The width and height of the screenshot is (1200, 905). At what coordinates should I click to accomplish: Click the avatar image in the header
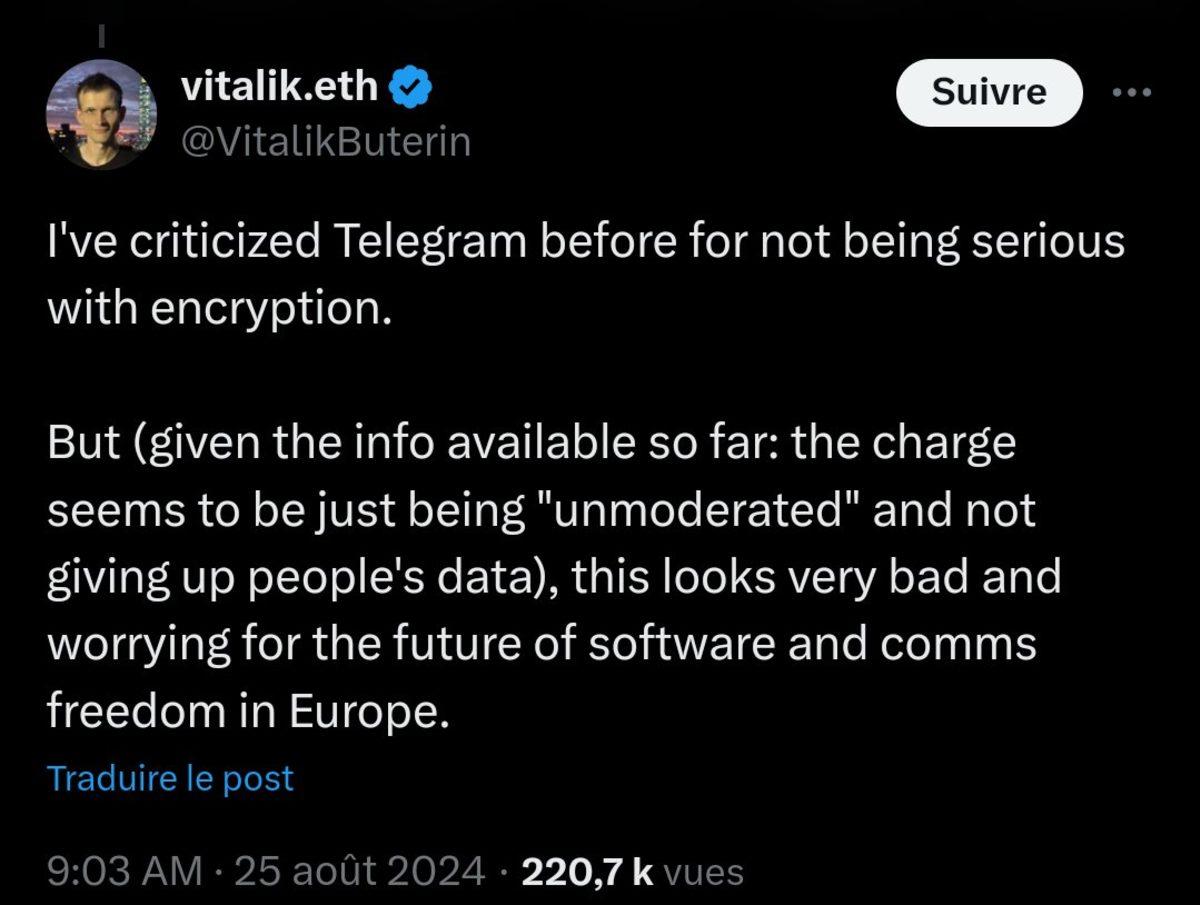click(x=102, y=113)
